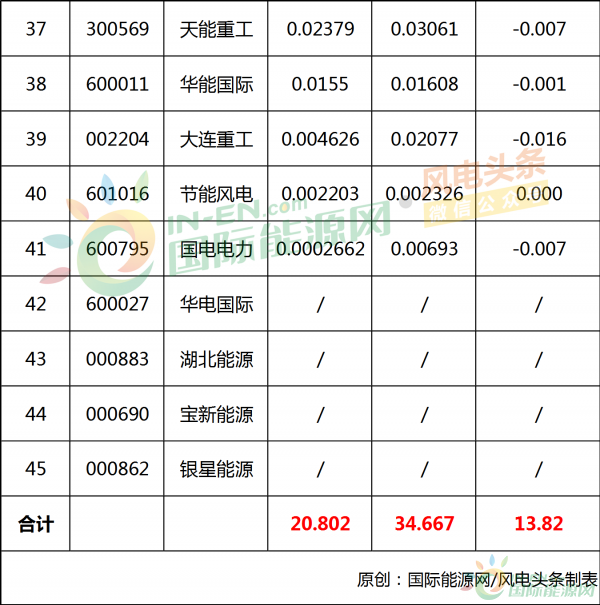Select value 0.01608 cell

[x=424, y=84]
